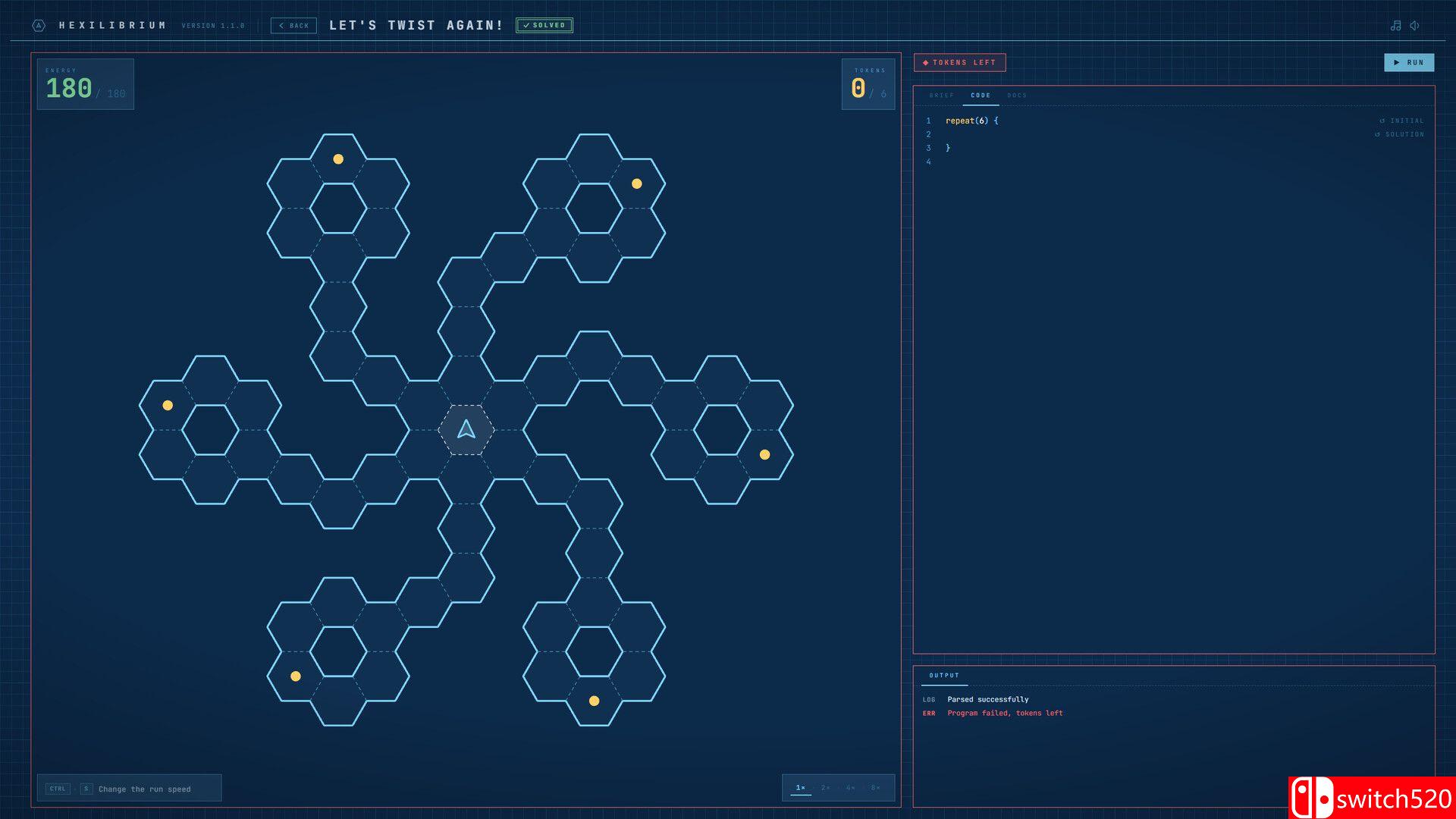Mute sound with the speaker icon
1456x819 pixels.
pos(1414,26)
